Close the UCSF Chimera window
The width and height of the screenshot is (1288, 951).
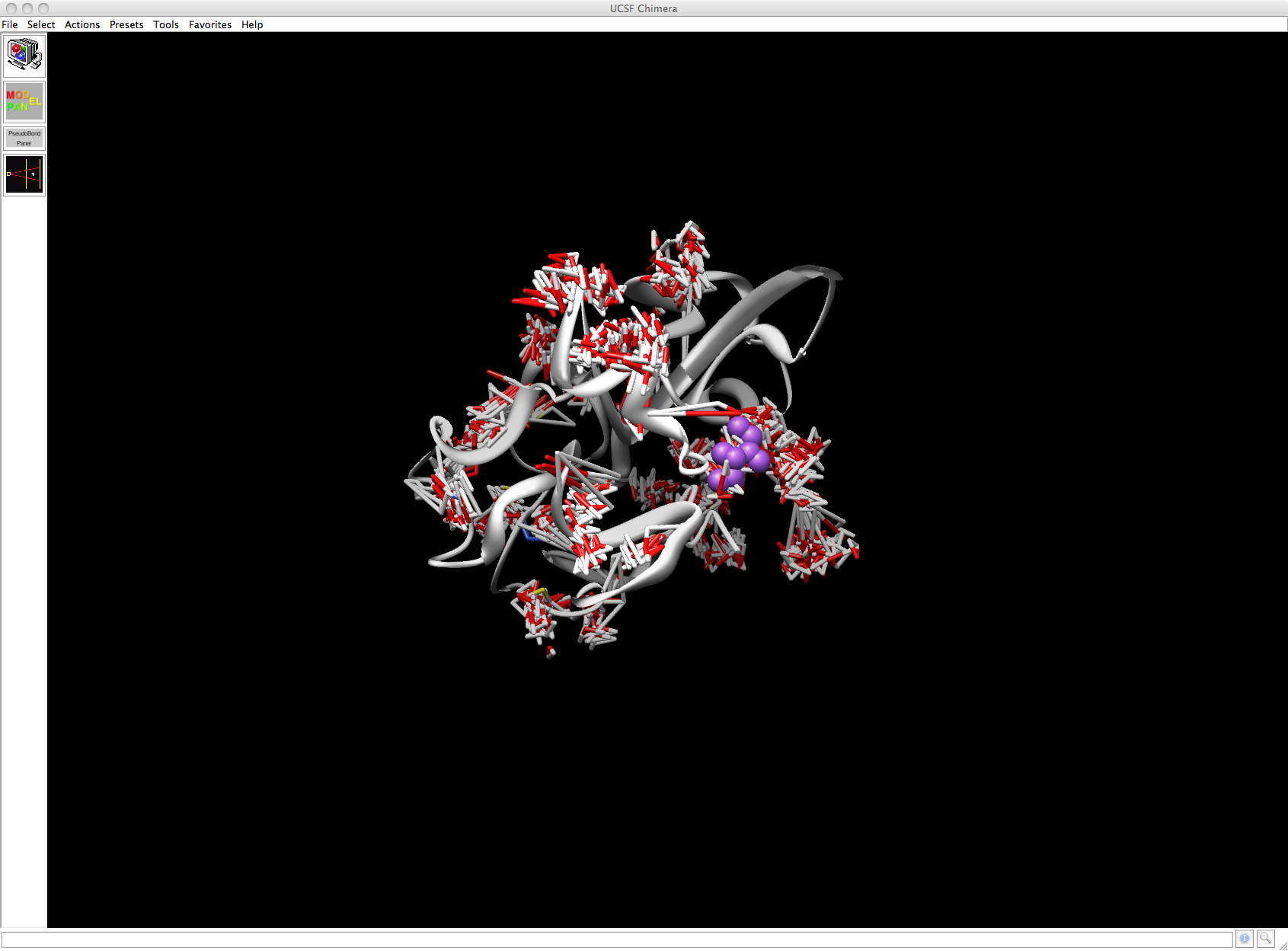click(11, 8)
